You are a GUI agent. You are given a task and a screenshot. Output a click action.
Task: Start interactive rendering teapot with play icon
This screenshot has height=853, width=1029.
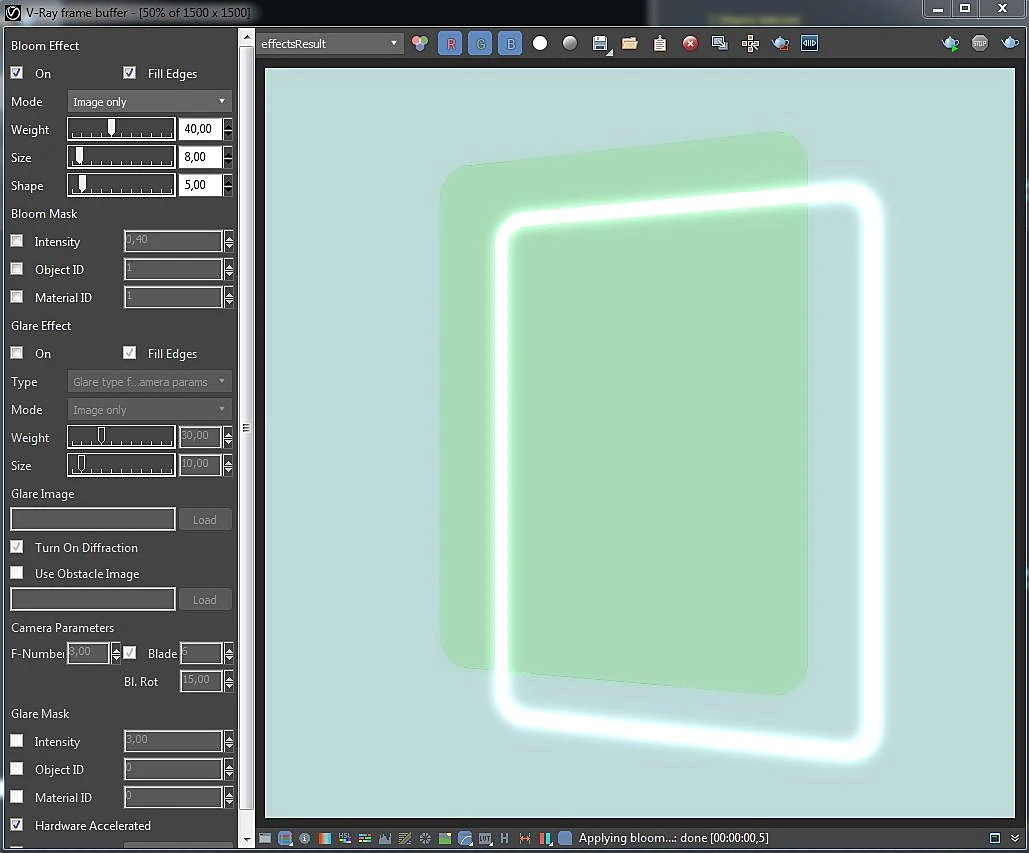tap(950, 43)
